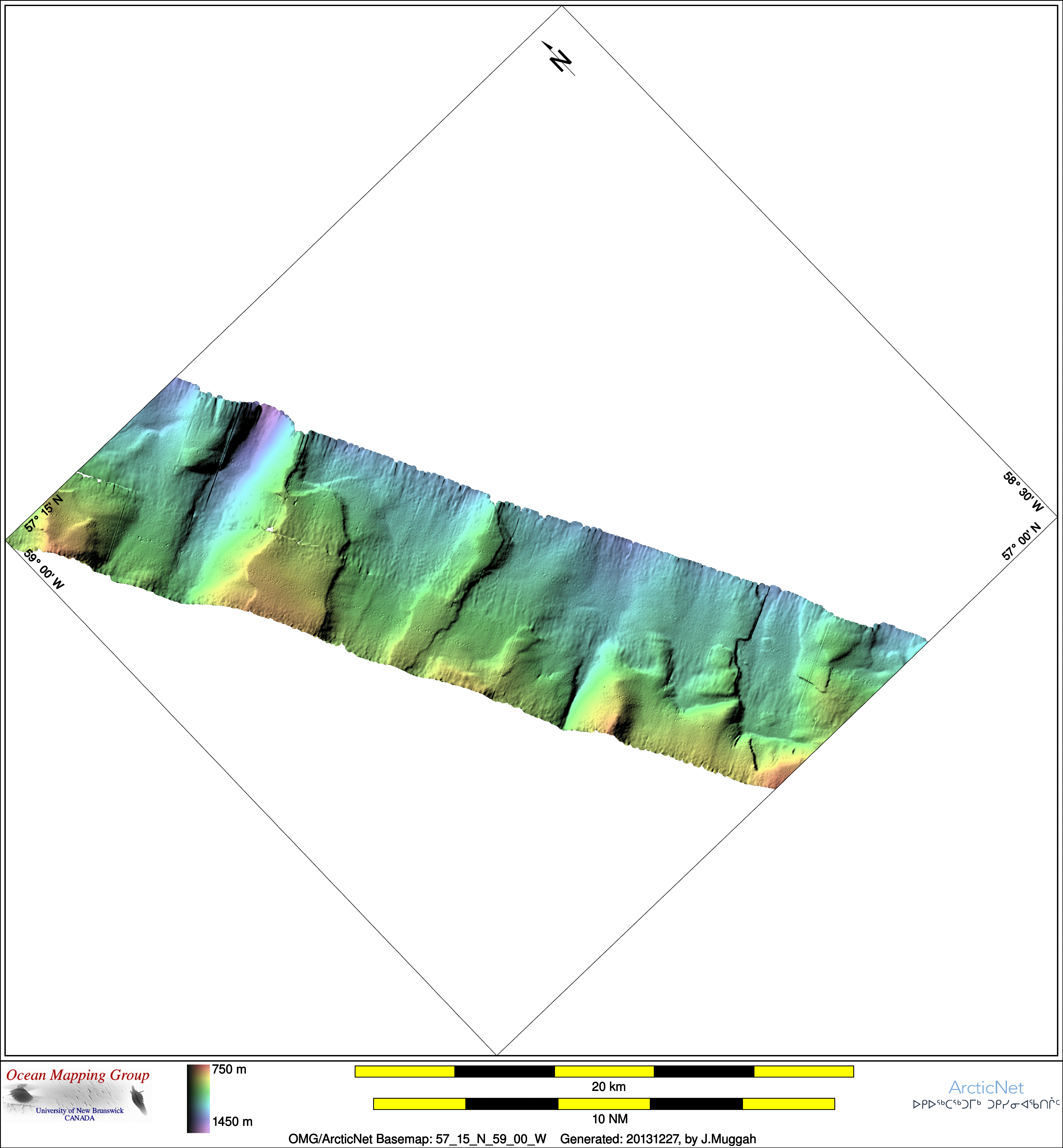Screen dimensions: 1063x1148
Task: Click the right ship image in logo
Action: click(x=139, y=1099)
